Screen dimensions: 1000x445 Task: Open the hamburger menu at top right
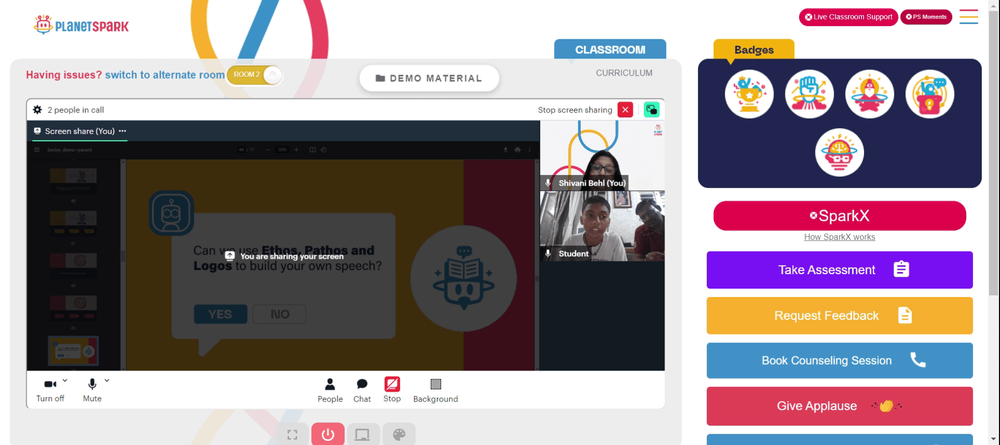(969, 17)
